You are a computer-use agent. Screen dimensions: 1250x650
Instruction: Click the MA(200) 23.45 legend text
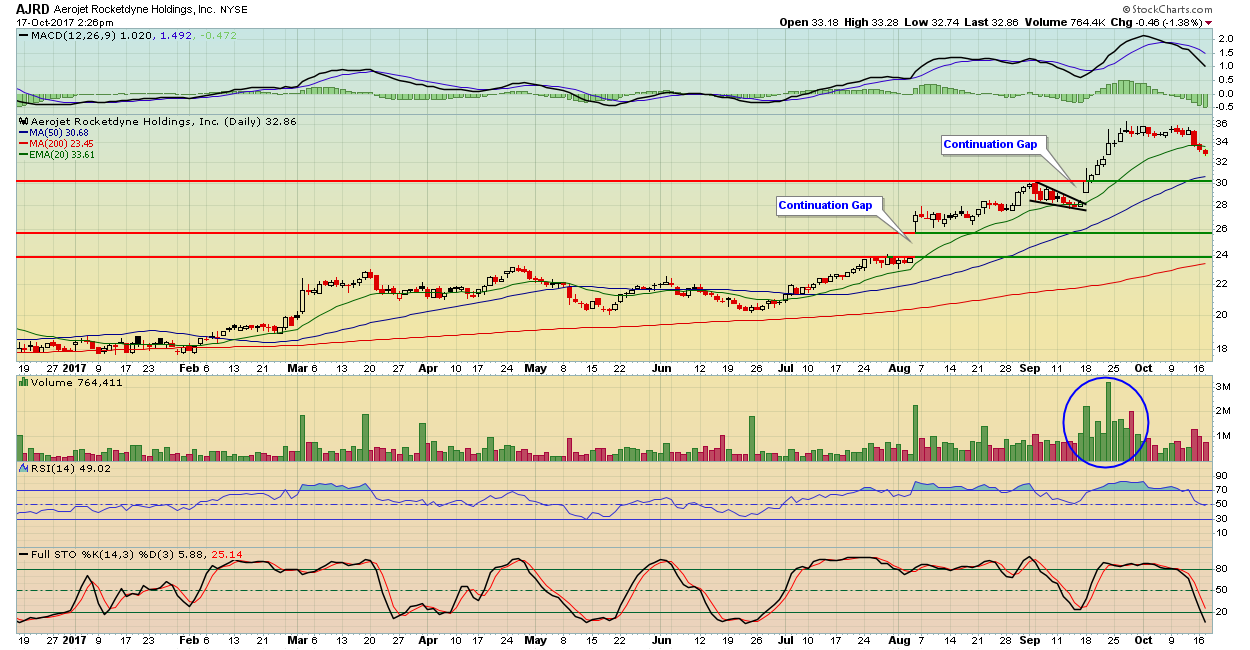[x=62, y=144]
